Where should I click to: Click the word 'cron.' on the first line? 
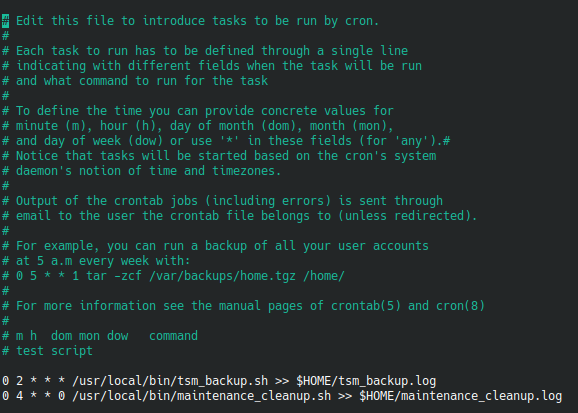pyautogui.click(x=362, y=21)
